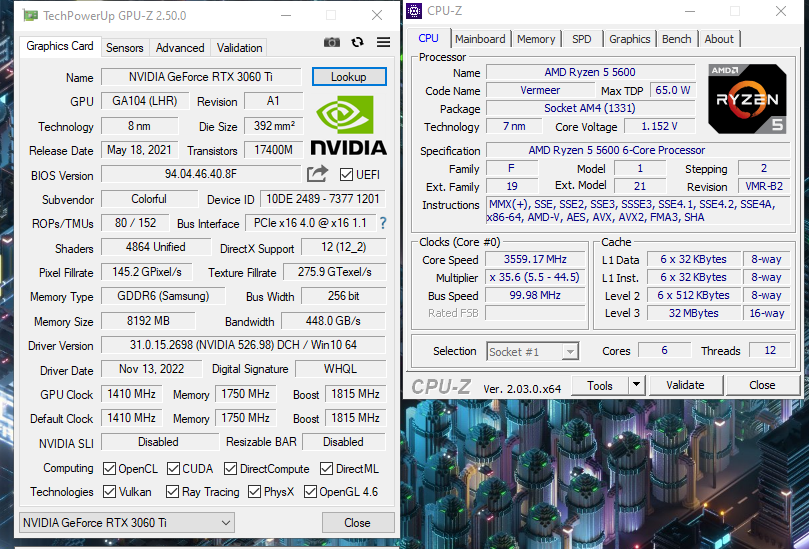Click the GPU Clock 1410 MHz value

tap(132, 394)
